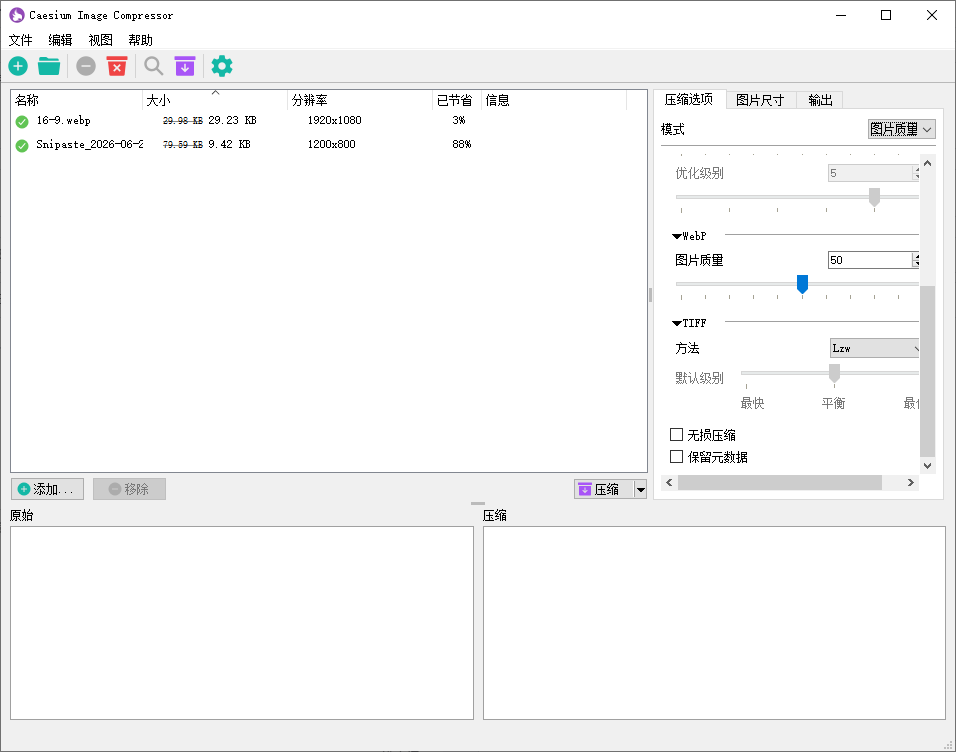Switch to the 图片尺寸 tab
Image resolution: width=956 pixels, height=752 pixels.
coord(760,100)
